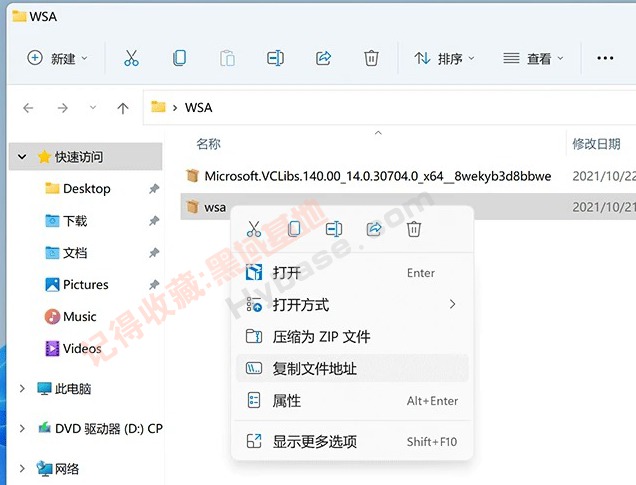Click the pin icon beside 下载

point(154,221)
